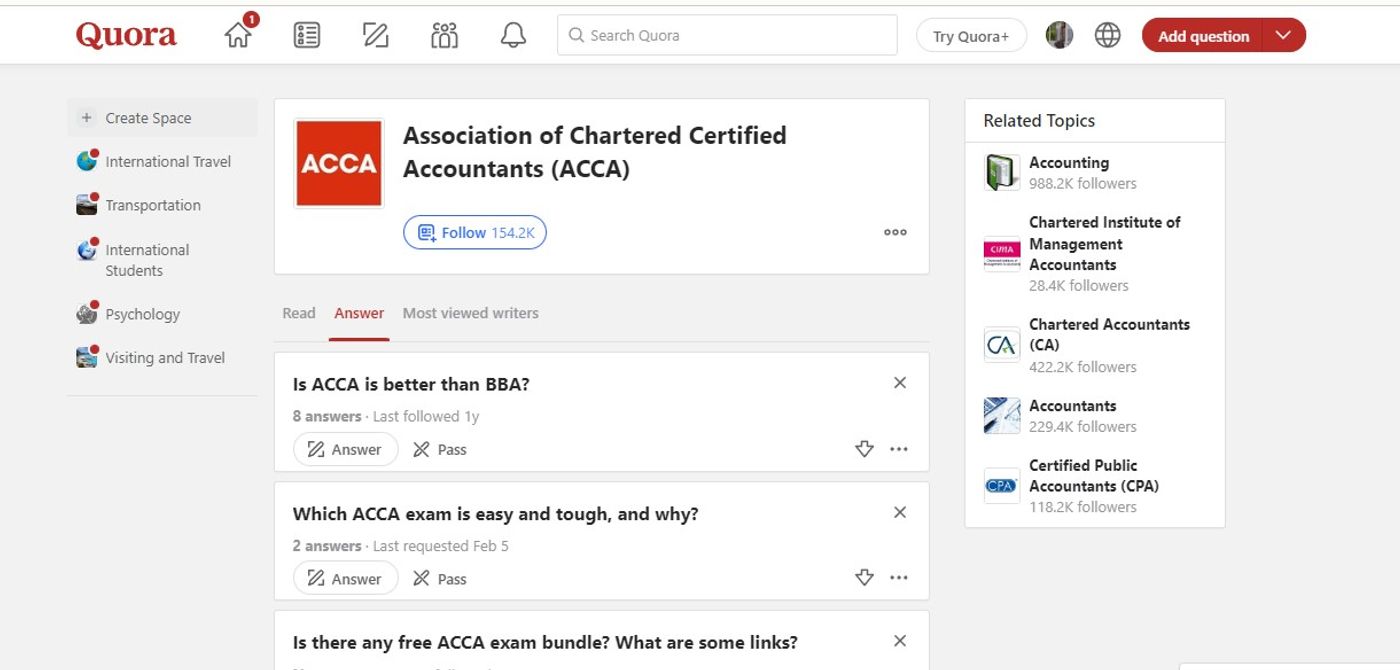Open question Which ACCA exam is easy and tough

(x=495, y=514)
